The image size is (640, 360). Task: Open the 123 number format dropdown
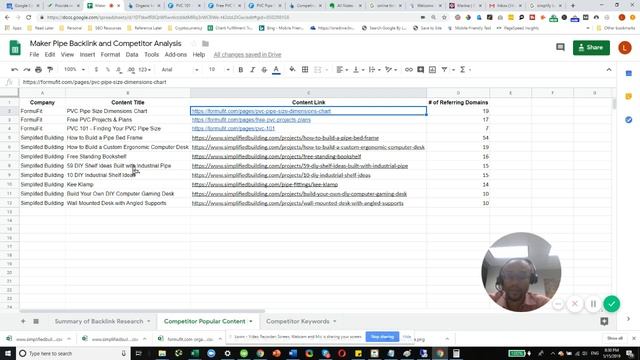coord(144,70)
